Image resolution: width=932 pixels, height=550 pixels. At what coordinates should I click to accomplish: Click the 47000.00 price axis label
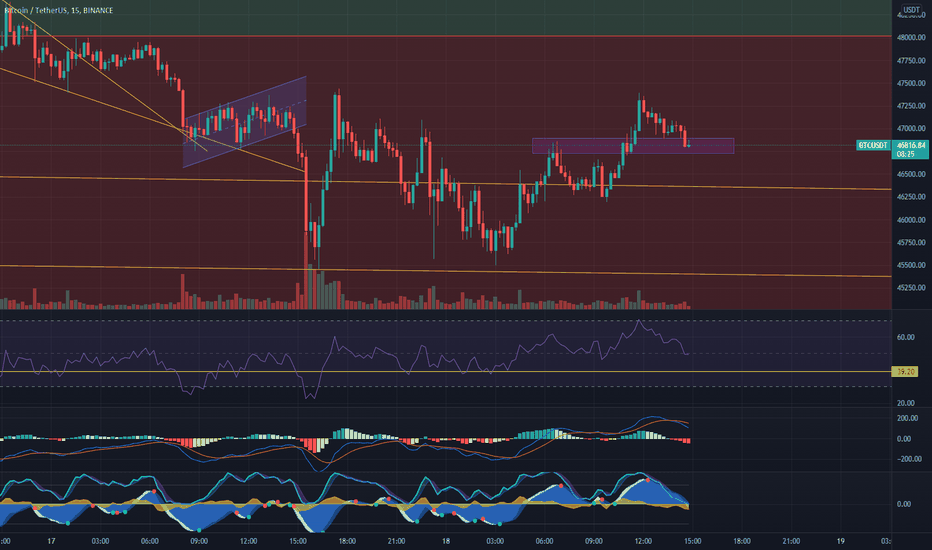[x=911, y=128]
